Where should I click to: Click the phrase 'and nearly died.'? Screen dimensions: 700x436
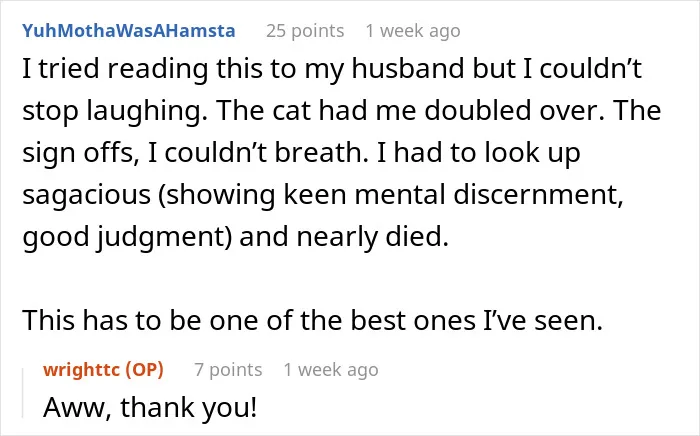coord(344,236)
